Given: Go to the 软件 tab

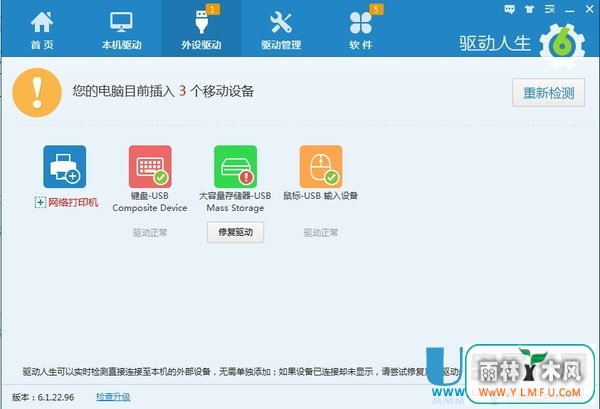Looking at the screenshot, I should point(361,29).
